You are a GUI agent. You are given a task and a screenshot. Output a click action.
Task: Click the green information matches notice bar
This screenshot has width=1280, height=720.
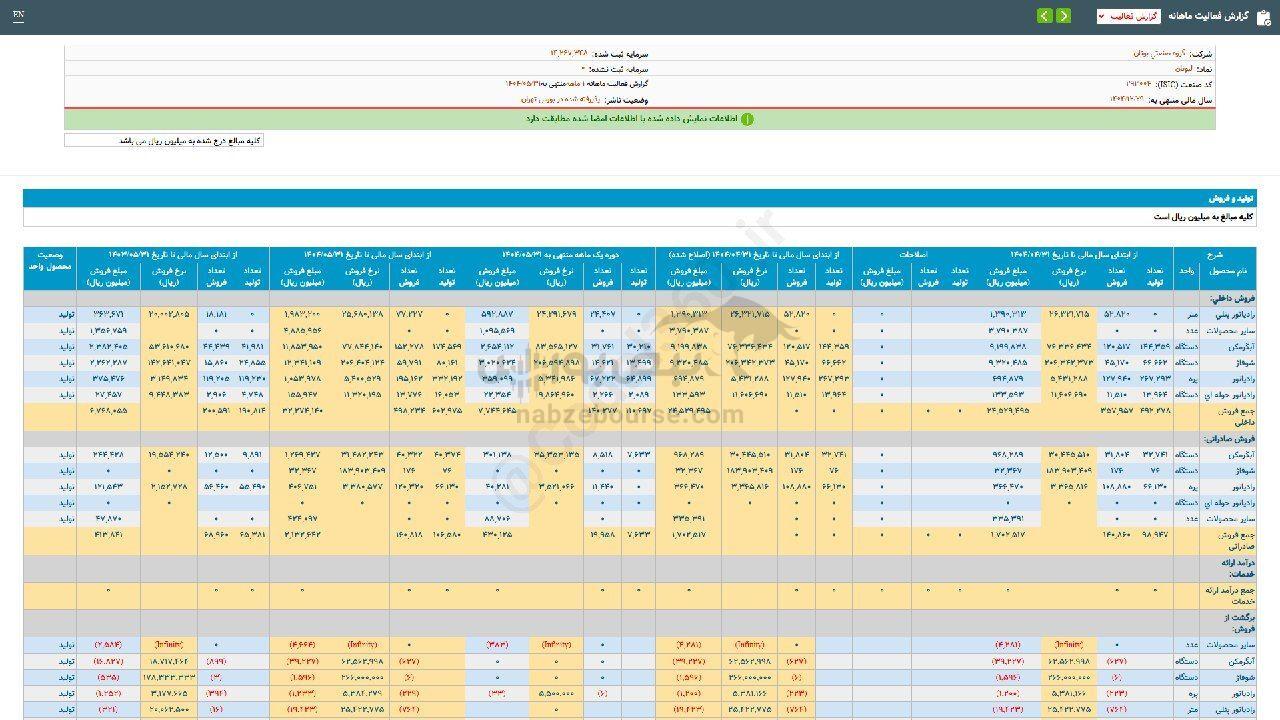click(x=640, y=119)
